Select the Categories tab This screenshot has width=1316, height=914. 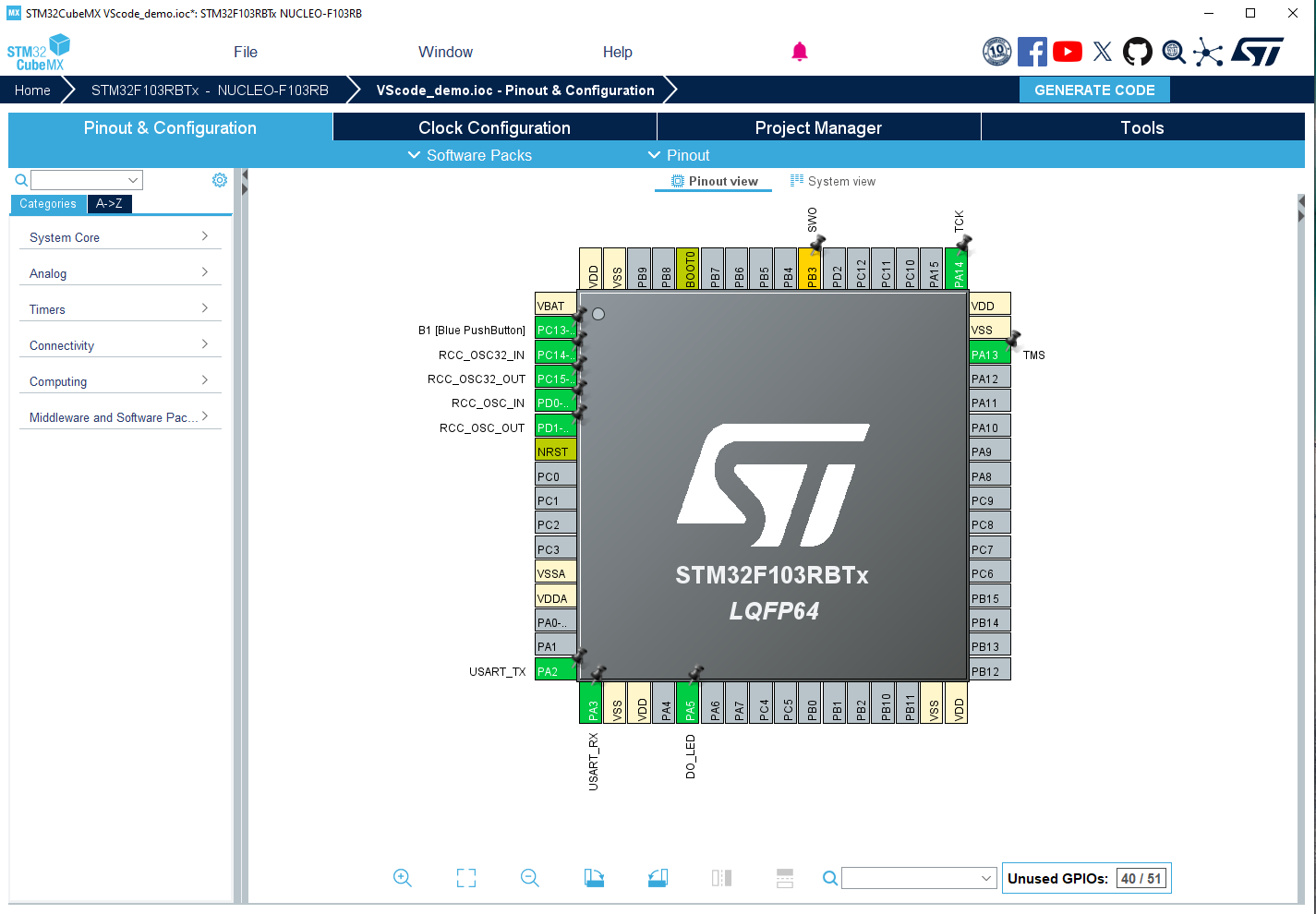[x=48, y=204]
